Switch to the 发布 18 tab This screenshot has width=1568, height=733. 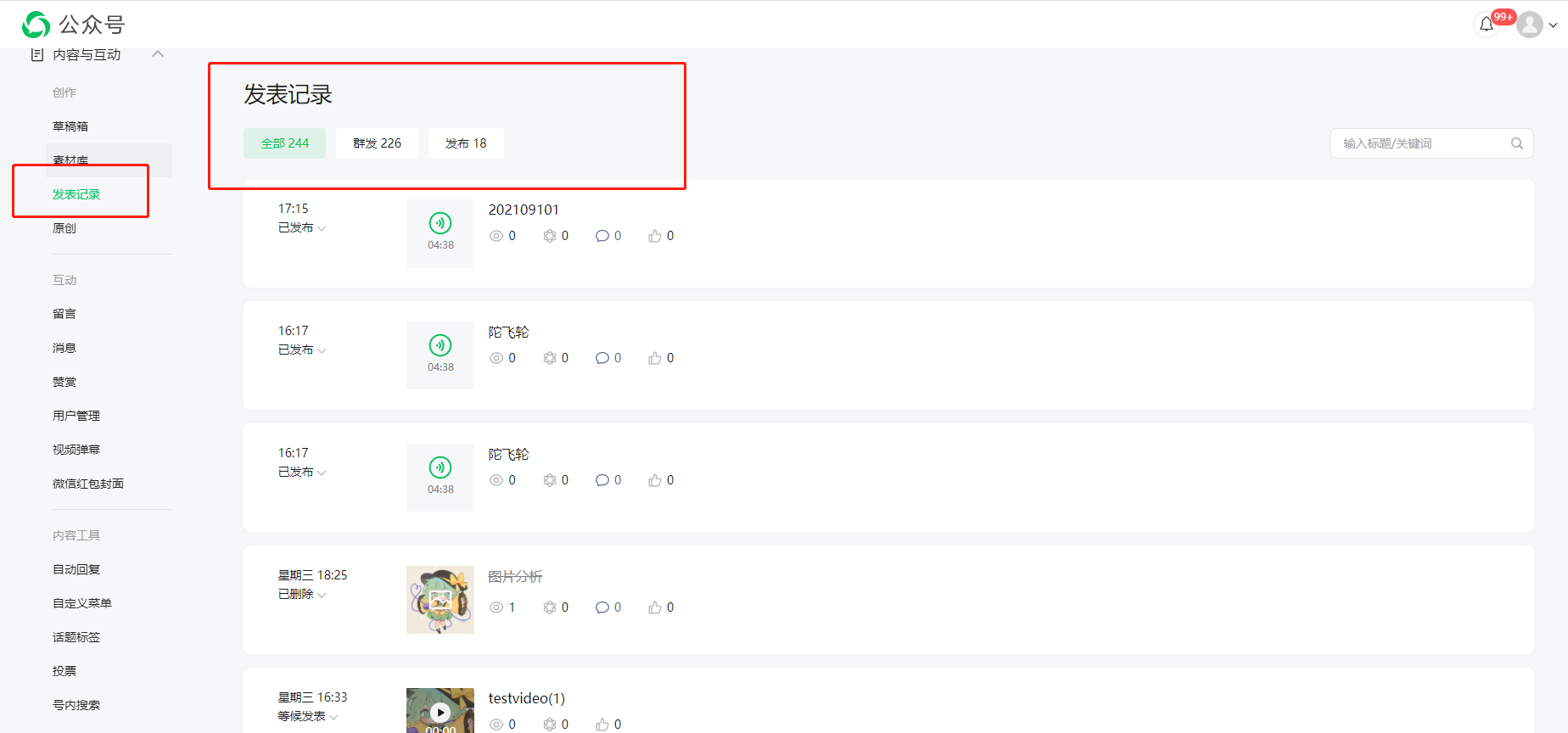[x=466, y=143]
